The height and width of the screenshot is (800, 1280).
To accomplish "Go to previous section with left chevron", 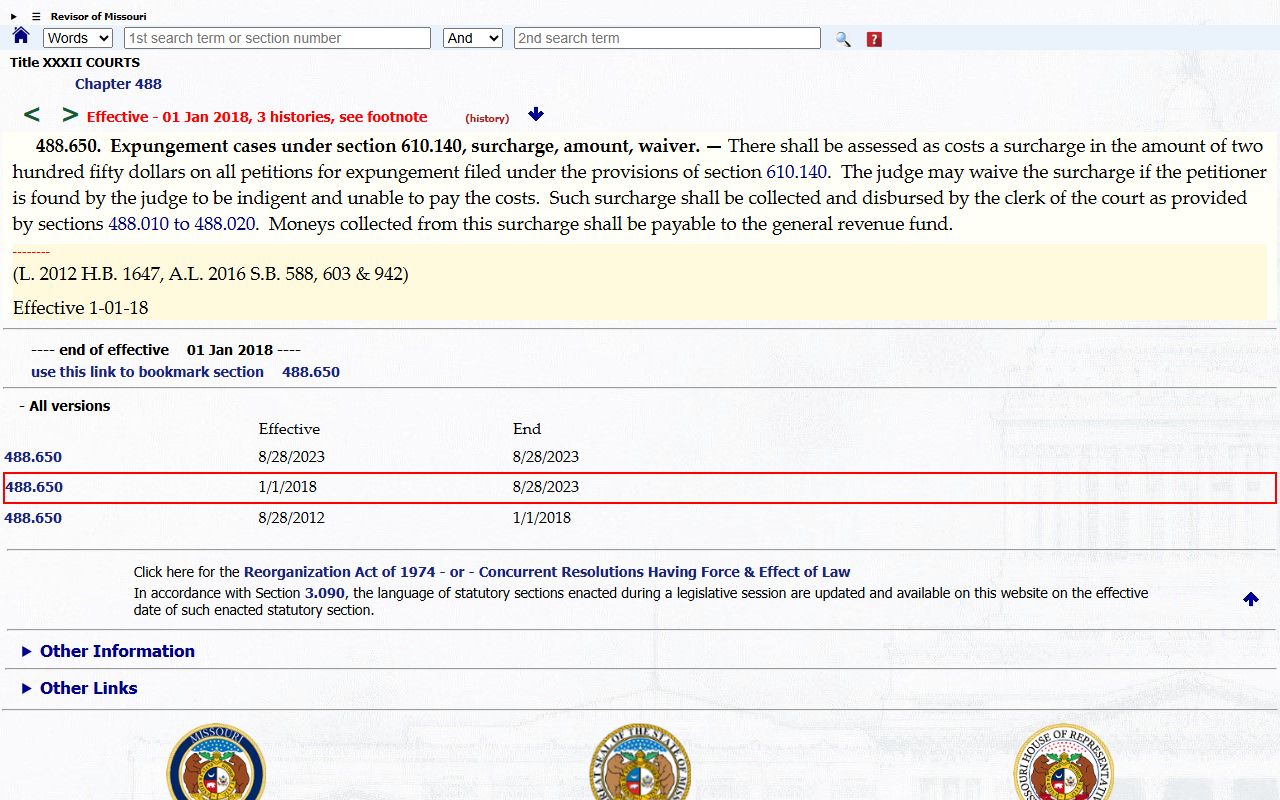I will point(32,115).
